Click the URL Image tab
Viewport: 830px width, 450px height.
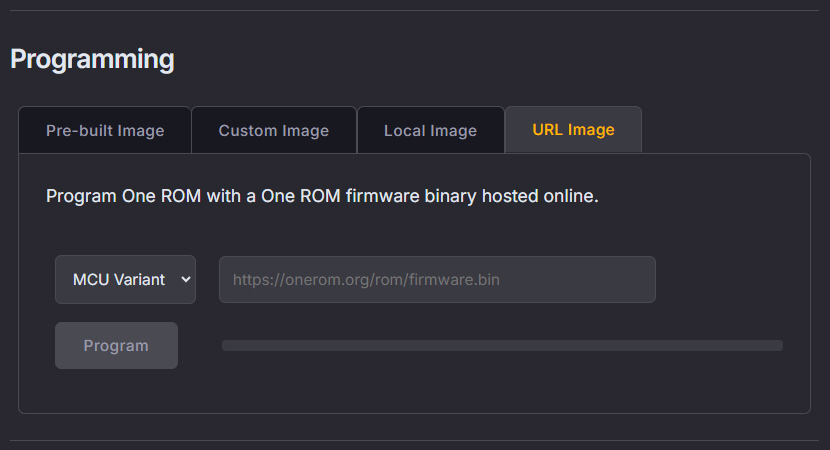coord(573,130)
